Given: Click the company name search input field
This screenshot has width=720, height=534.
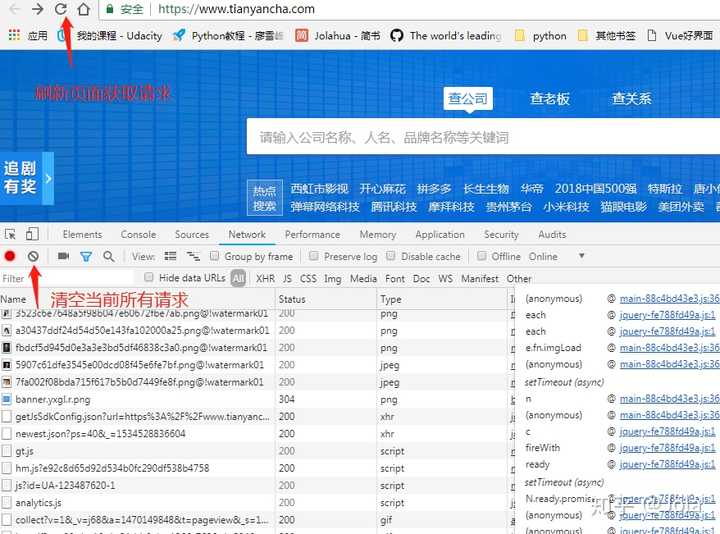Looking at the screenshot, I should click(x=483, y=137).
